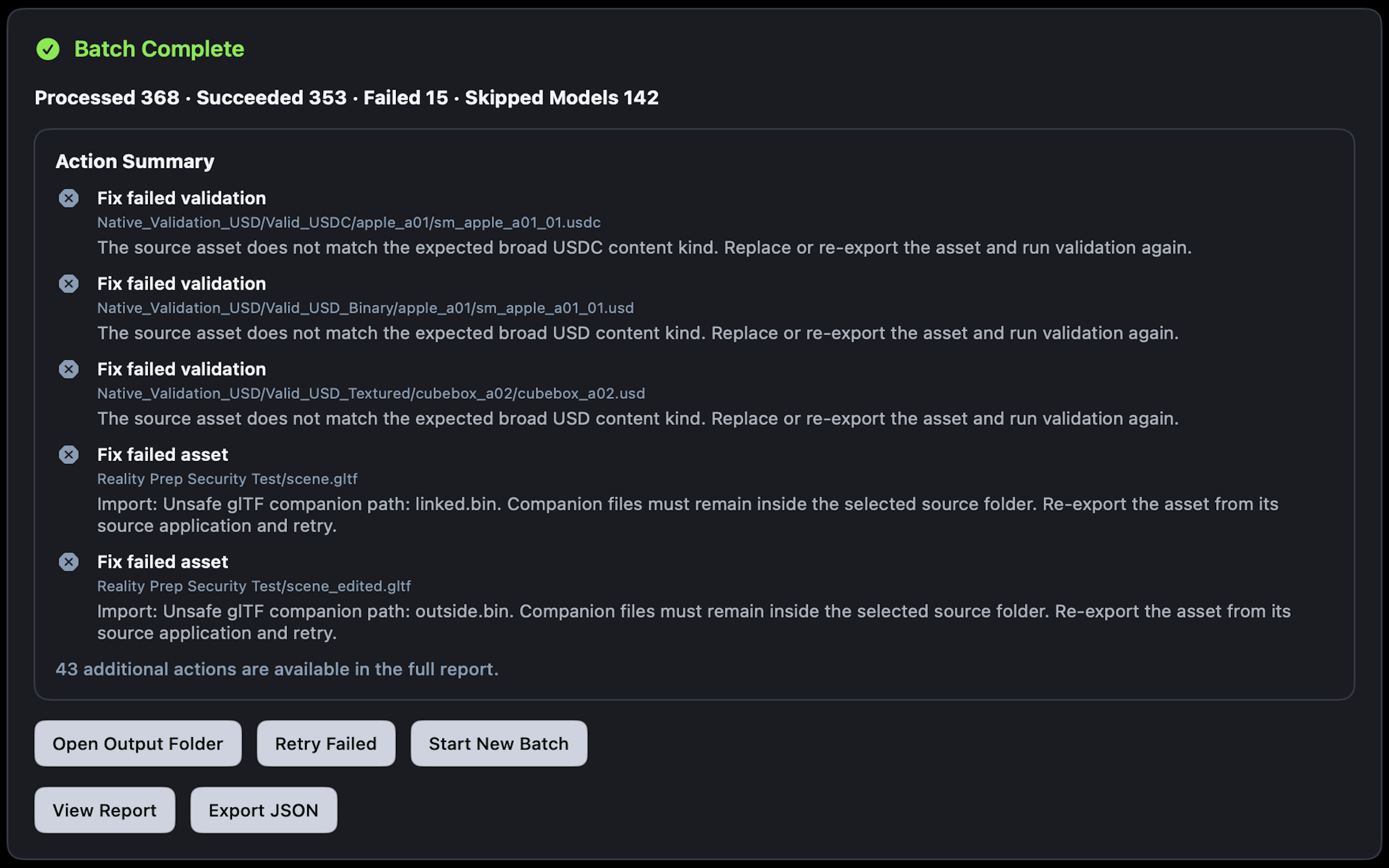This screenshot has width=1389, height=868.
Task: Click the error icon beside the scene_edited.gltf failed asset
Action: point(68,562)
